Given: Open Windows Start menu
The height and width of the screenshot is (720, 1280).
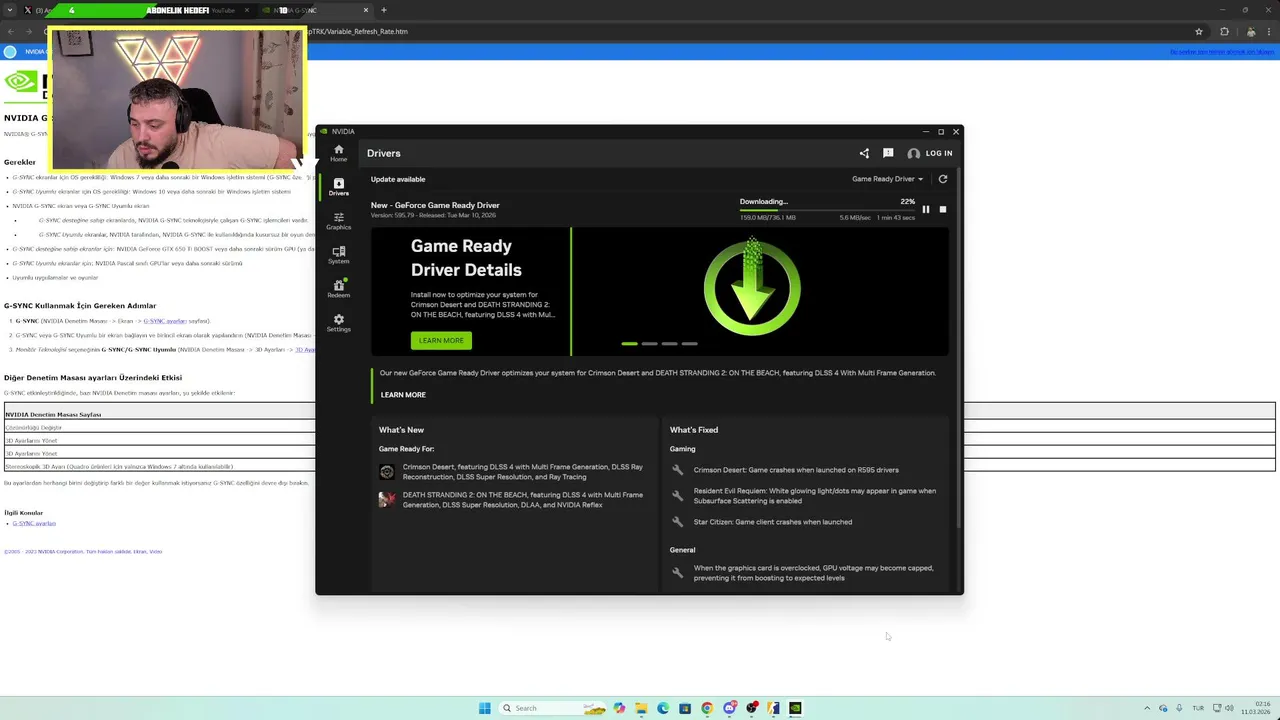Looking at the screenshot, I should (x=485, y=708).
